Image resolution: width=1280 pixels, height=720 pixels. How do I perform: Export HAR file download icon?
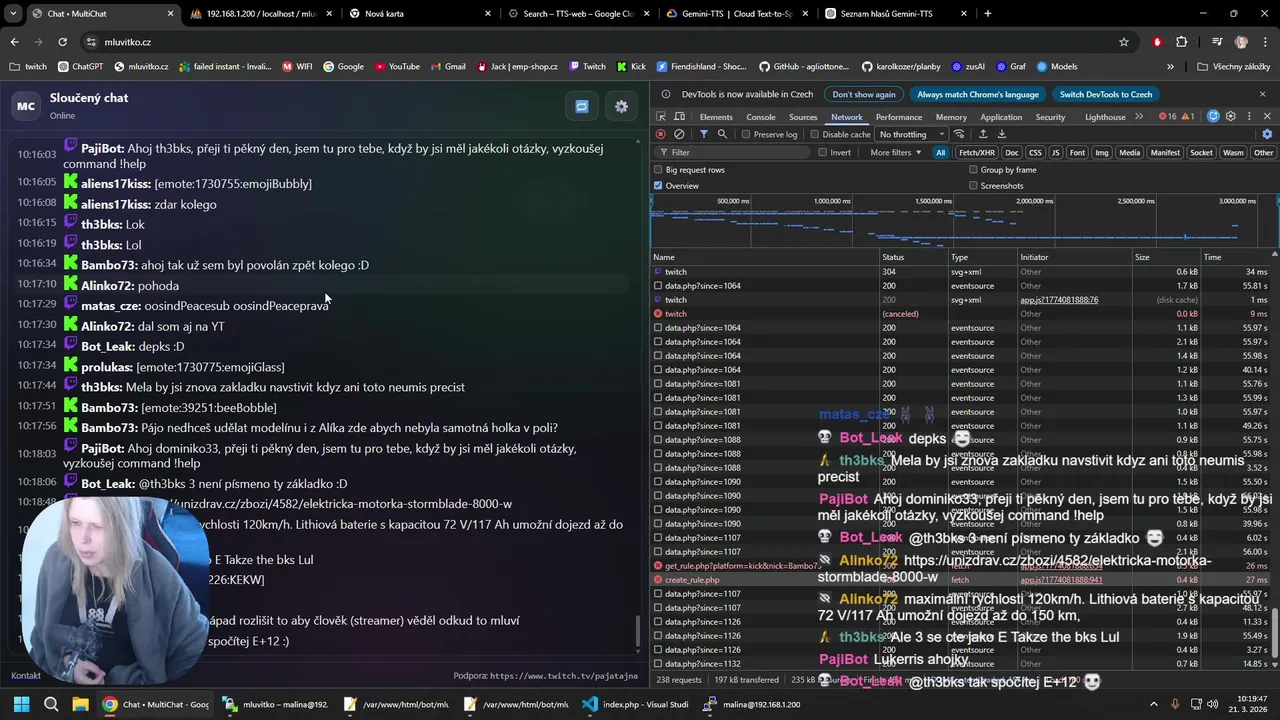tap(1001, 134)
